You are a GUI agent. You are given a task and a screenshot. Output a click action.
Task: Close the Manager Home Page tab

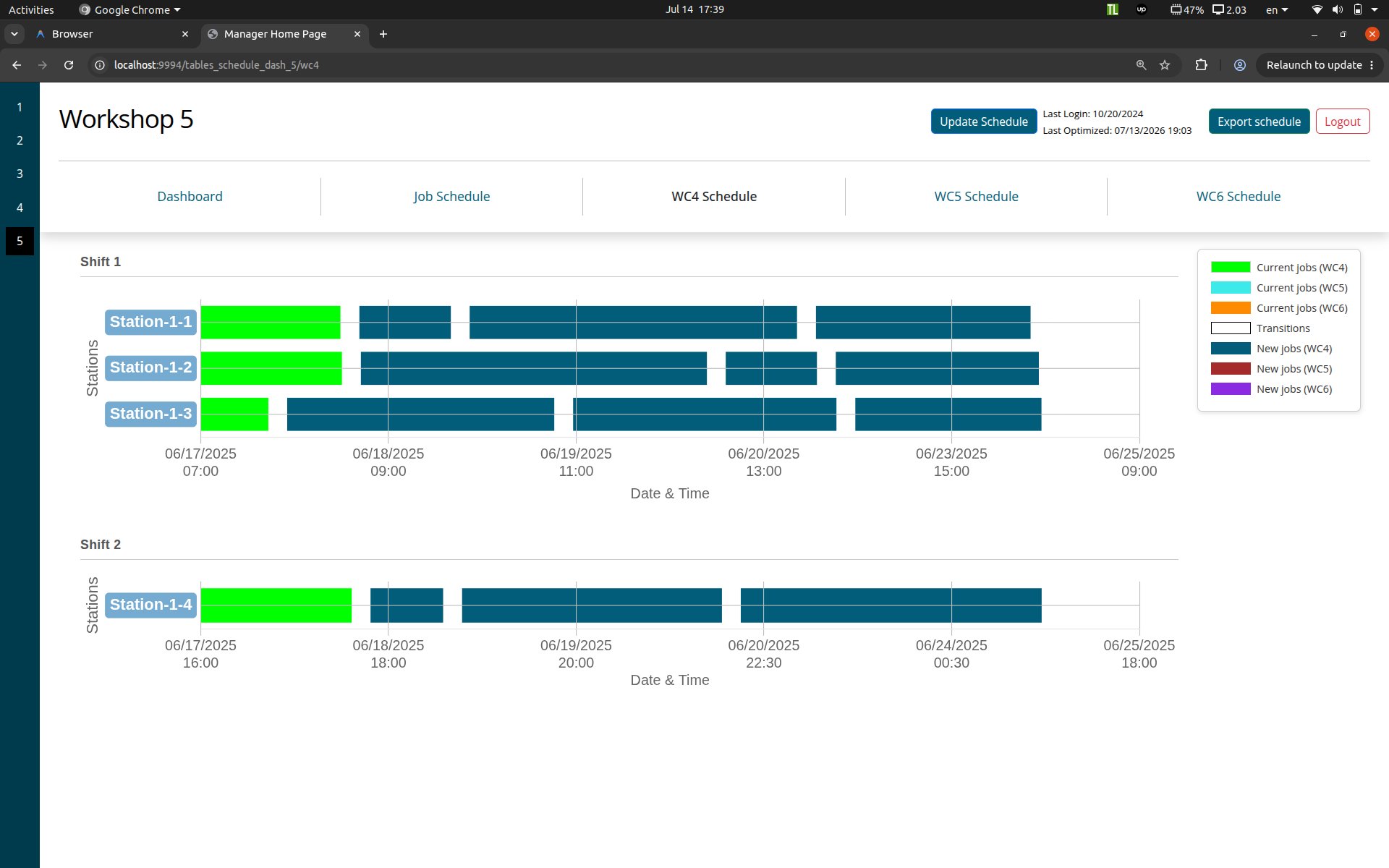point(357,34)
